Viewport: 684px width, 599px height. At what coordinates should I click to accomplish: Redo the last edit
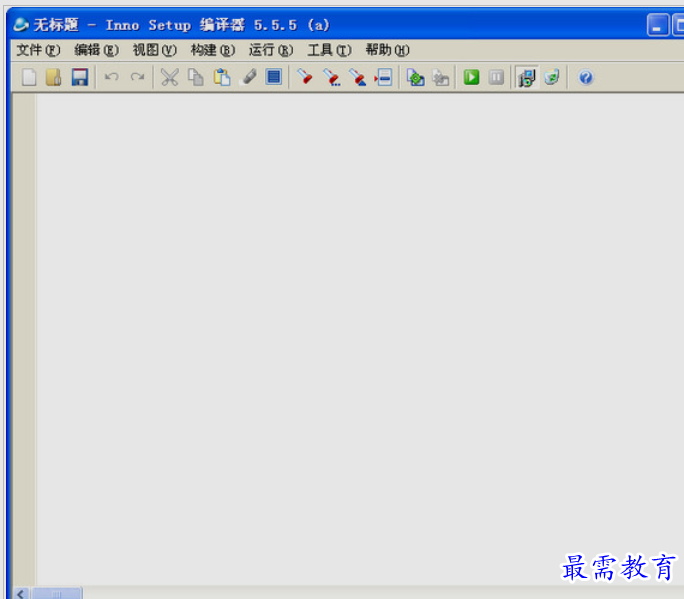click(137, 78)
